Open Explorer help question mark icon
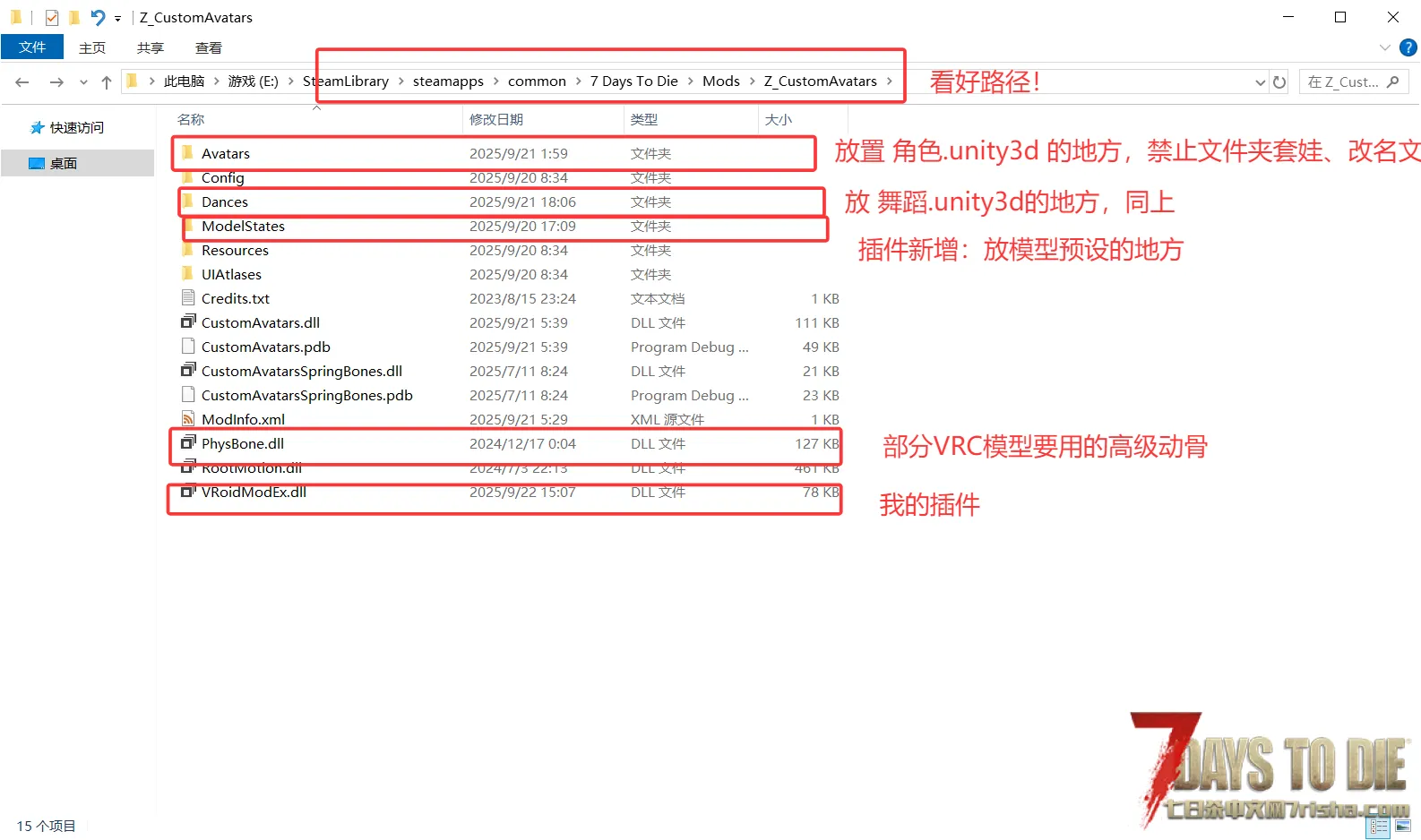This screenshot has height=840, width=1421. click(x=1408, y=47)
